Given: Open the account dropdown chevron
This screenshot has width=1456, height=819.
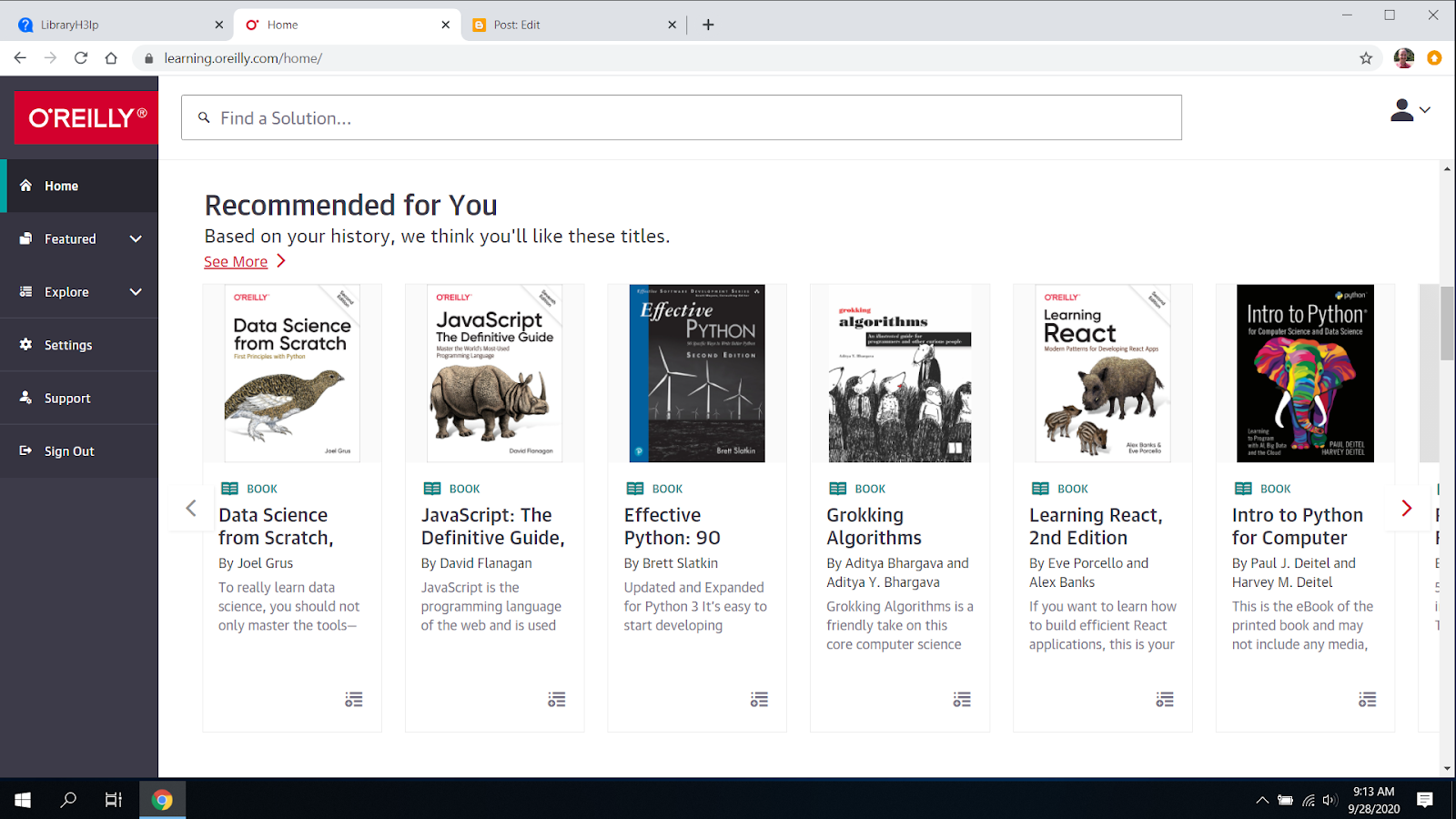Looking at the screenshot, I should coord(1425,110).
